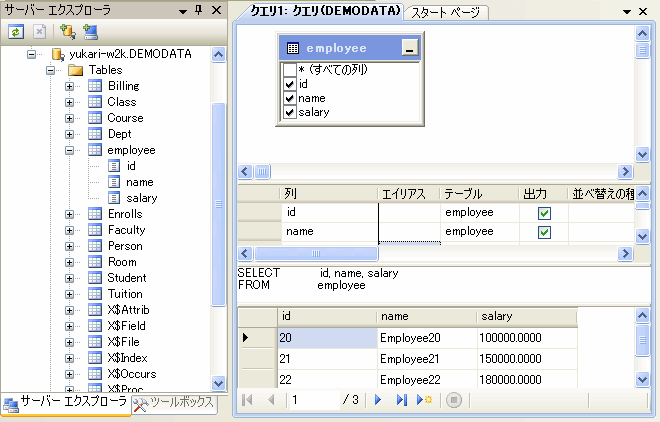
Task: Click the Connect to Database icon
Action: [68, 32]
